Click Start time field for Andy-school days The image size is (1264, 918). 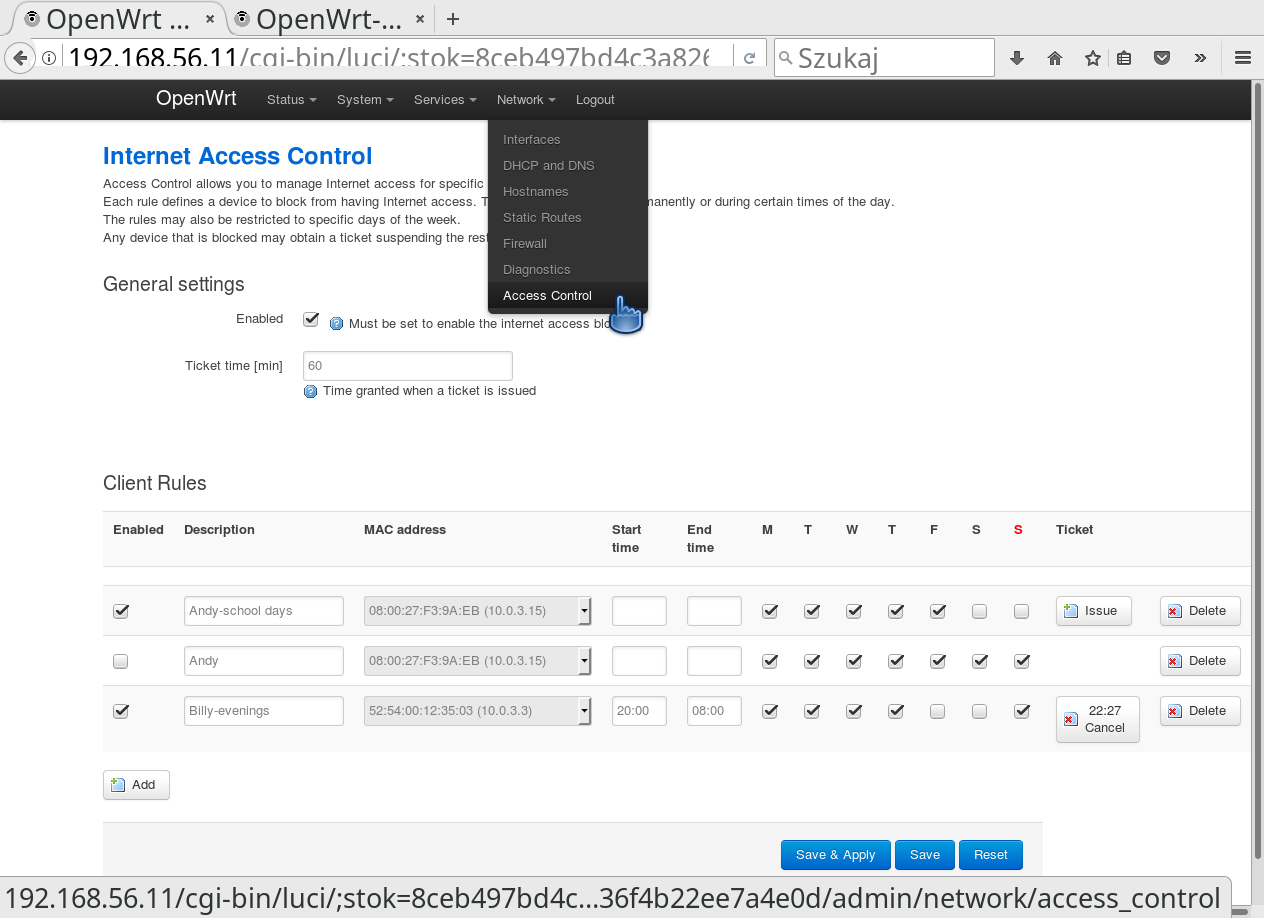[x=639, y=611]
